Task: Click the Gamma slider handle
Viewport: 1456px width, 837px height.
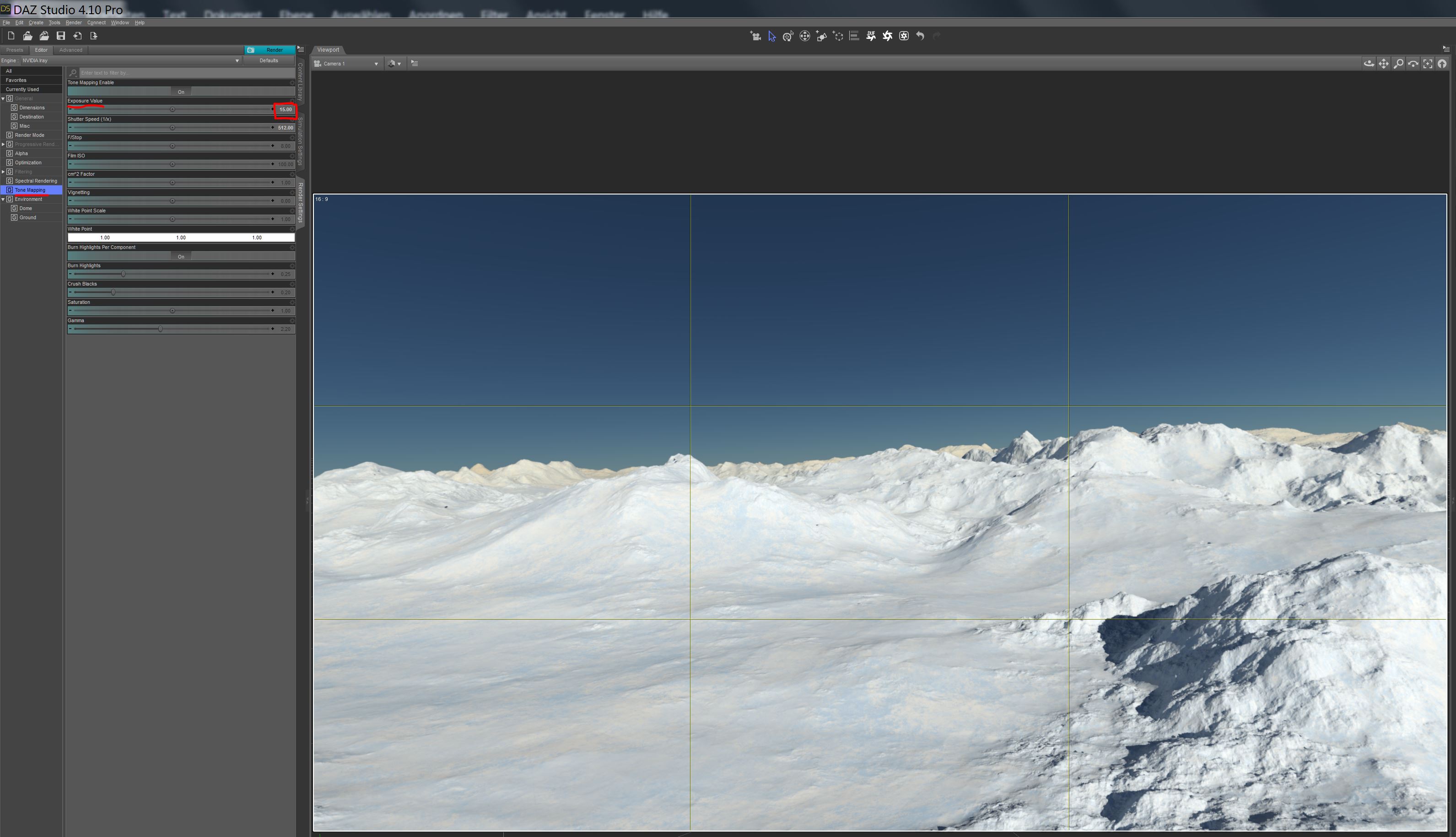Action: pyautogui.click(x=160, y=329)
